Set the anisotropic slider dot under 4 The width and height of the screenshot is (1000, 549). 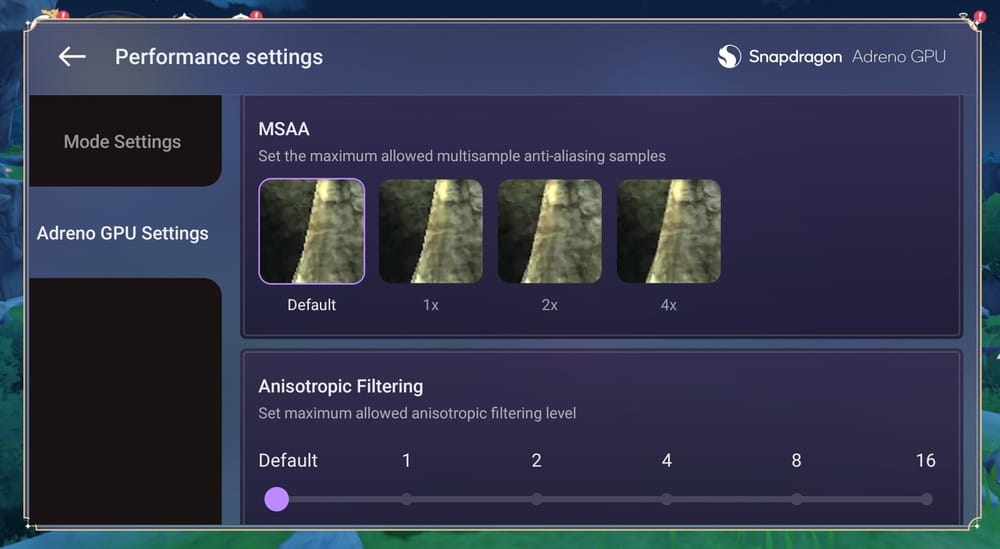pos(667,499)
